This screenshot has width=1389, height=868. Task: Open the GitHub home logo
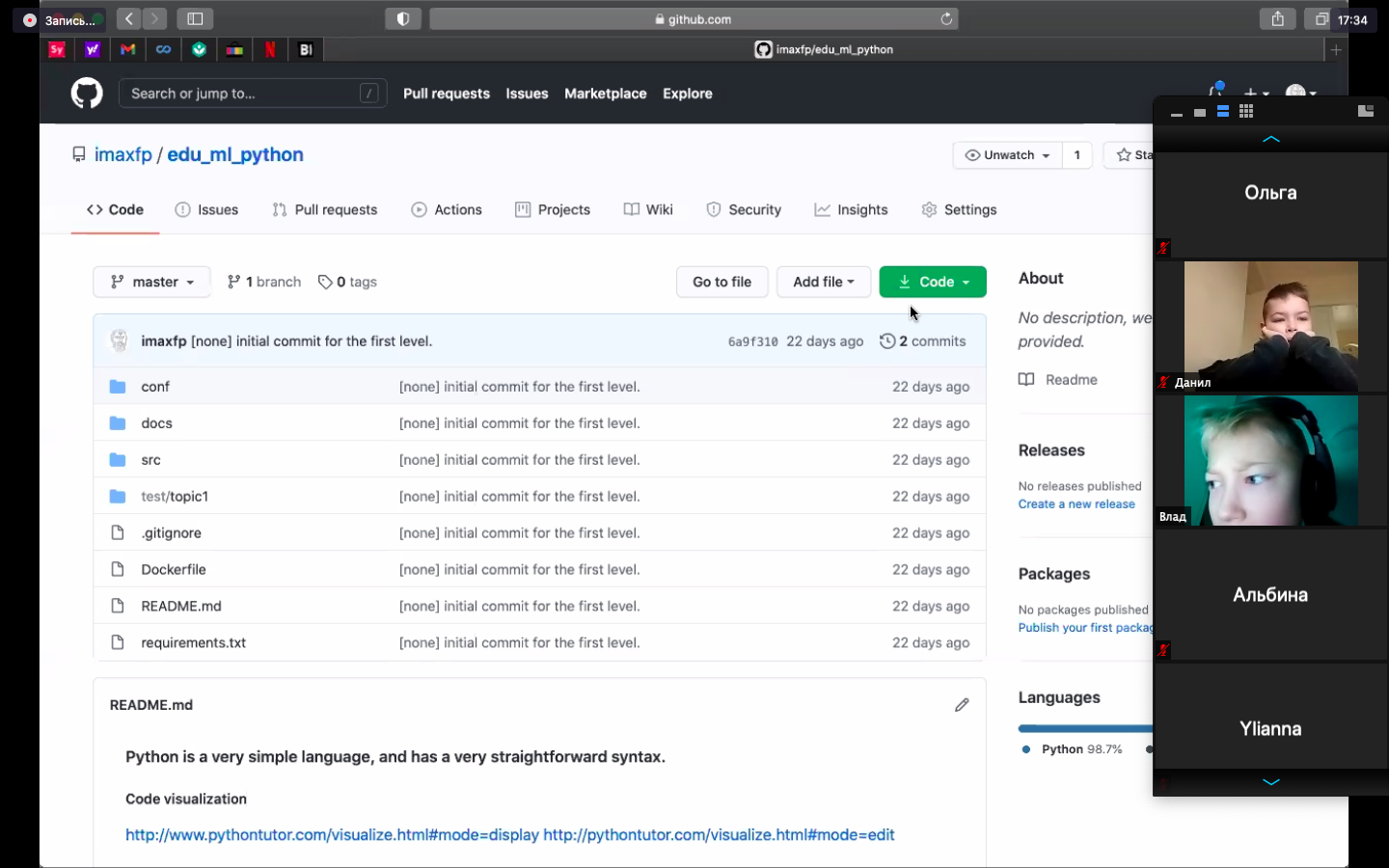pyautogui.click(x=87, y=94)
